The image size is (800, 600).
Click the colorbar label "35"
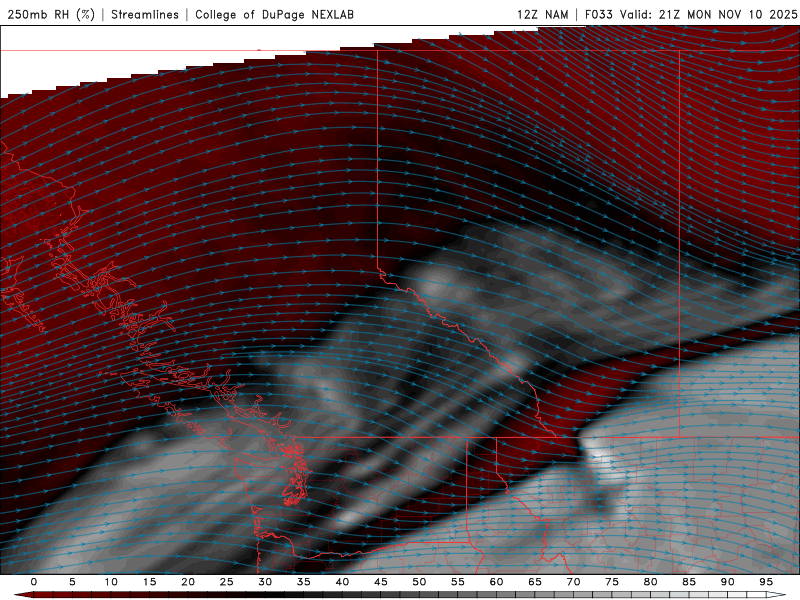tap(304, 582)
